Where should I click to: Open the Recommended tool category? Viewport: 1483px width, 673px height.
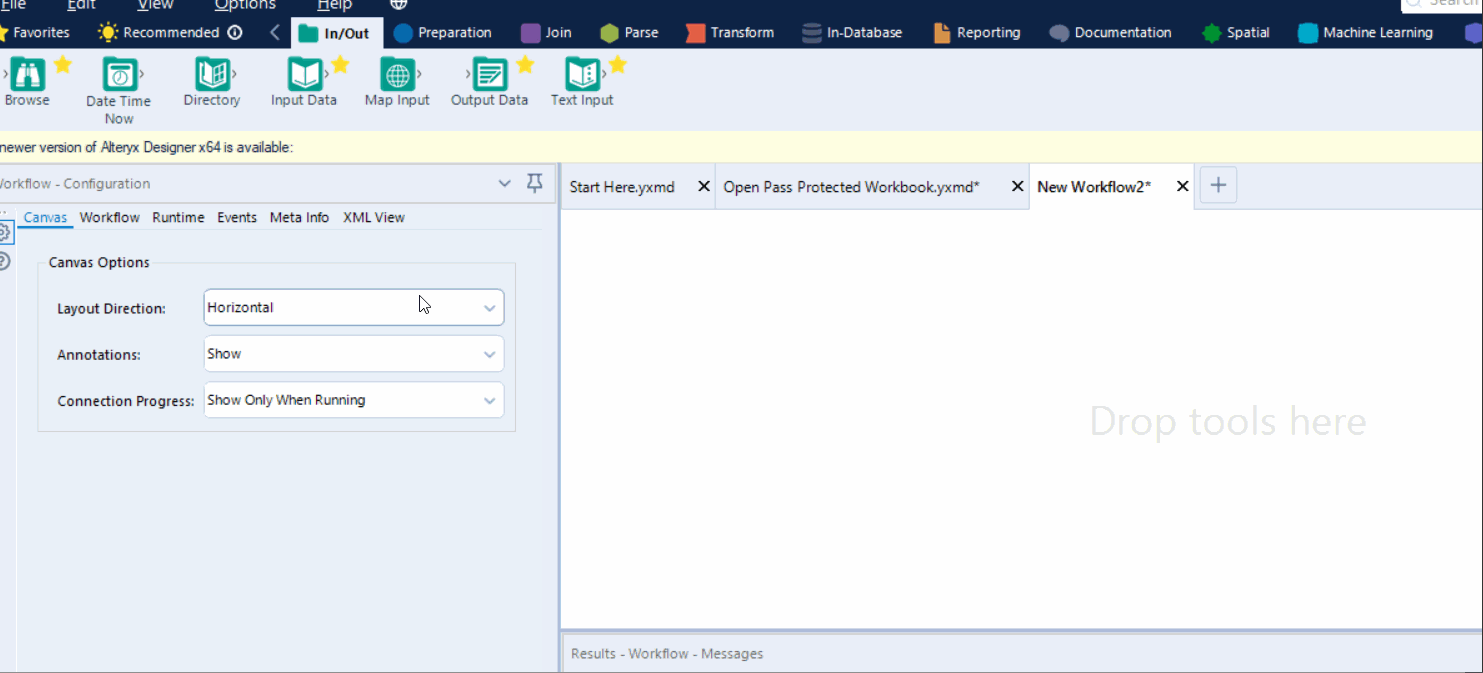(x=160, y=33)
